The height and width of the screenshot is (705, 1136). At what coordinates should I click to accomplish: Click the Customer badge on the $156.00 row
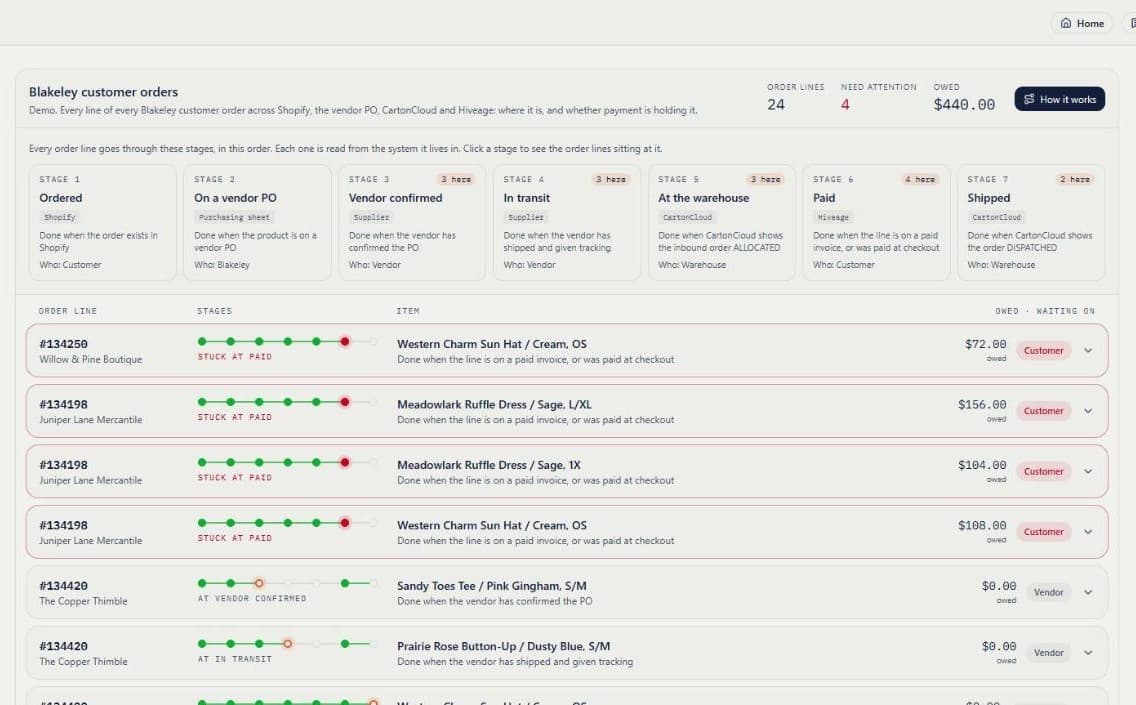pyautogui.click(x=1043, y=411)
